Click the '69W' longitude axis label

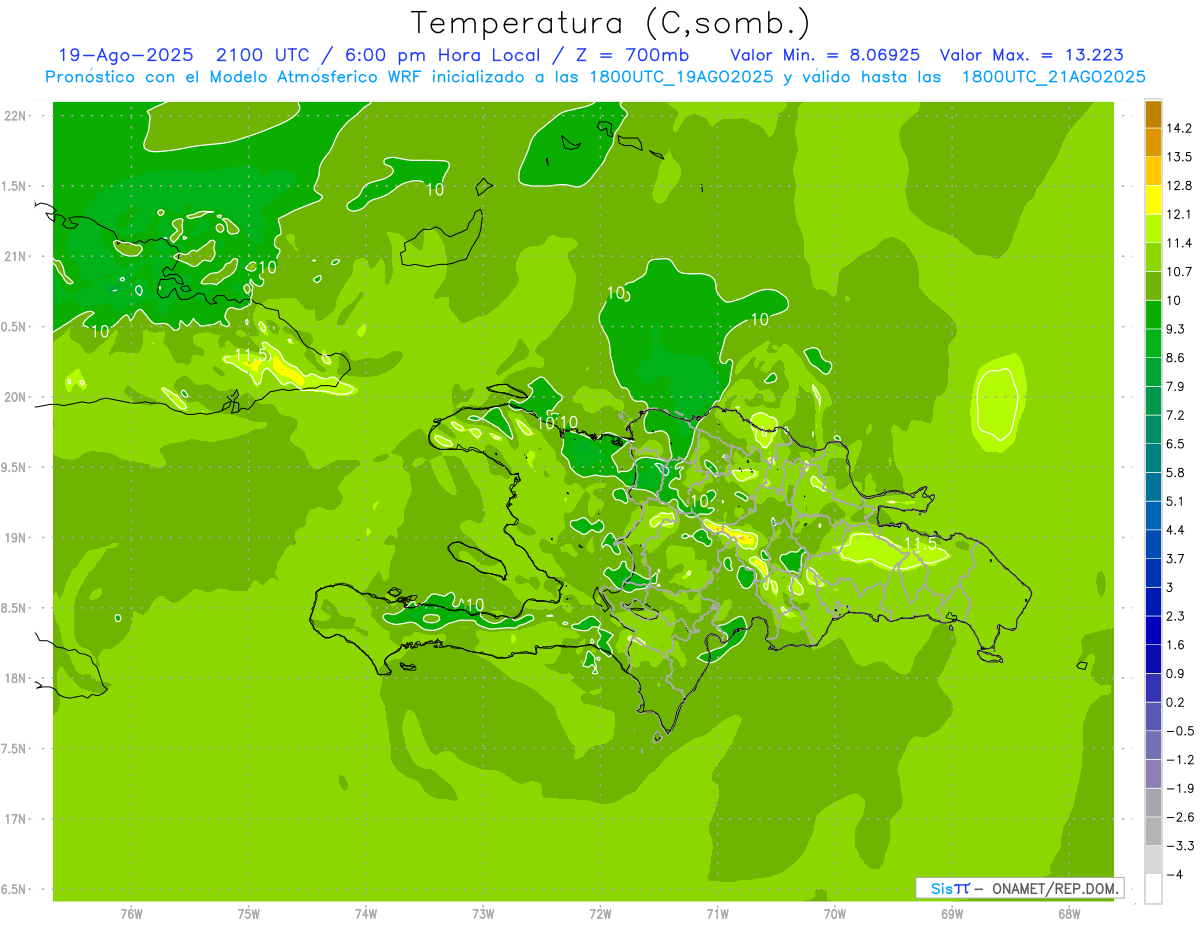coord(952,914)
